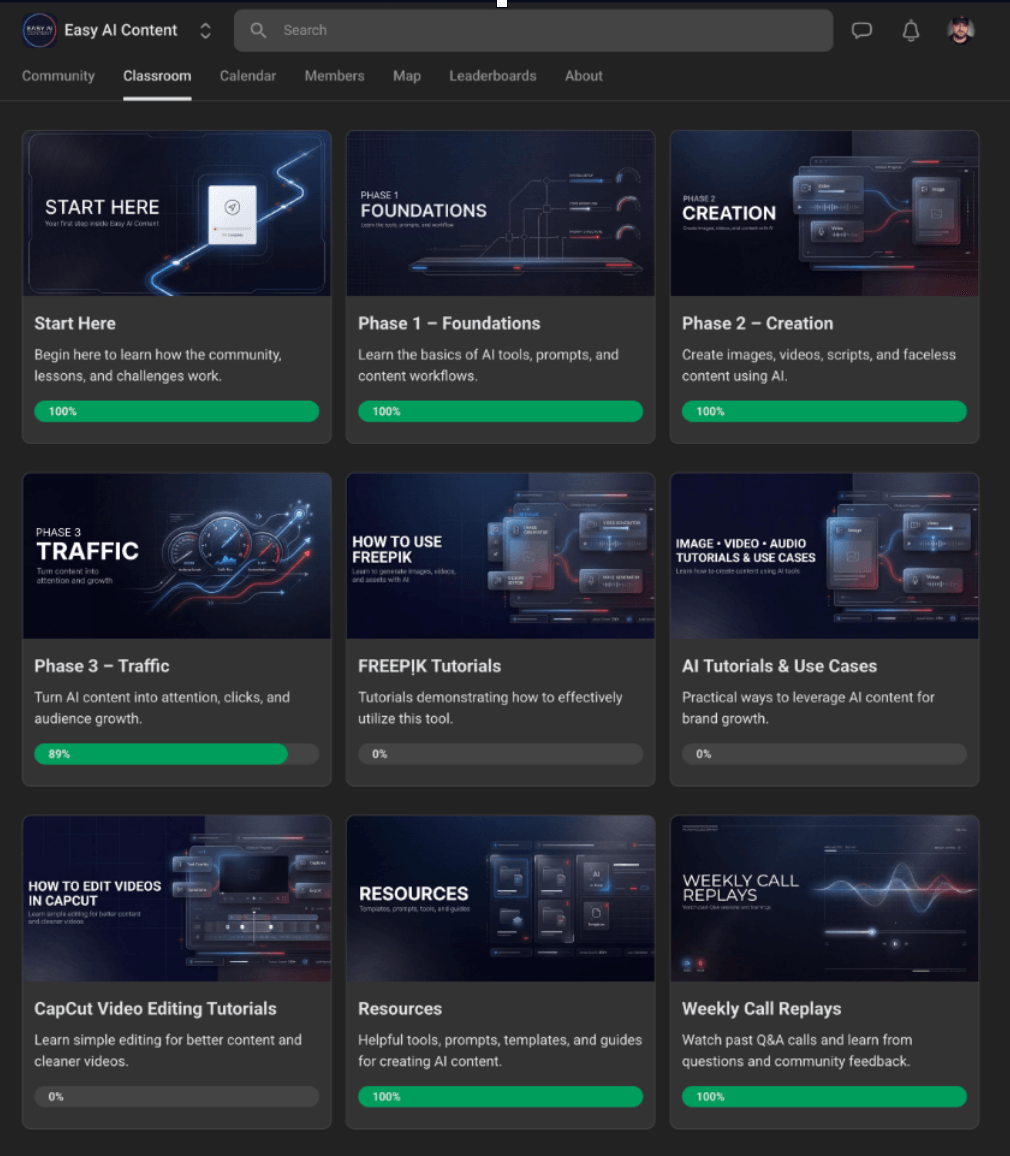Image resolution: width=1010 pixels, height=1156 pixels.
Task: Open the How To Edit Videos CapCut thumbnail
Action: point(177,899)
